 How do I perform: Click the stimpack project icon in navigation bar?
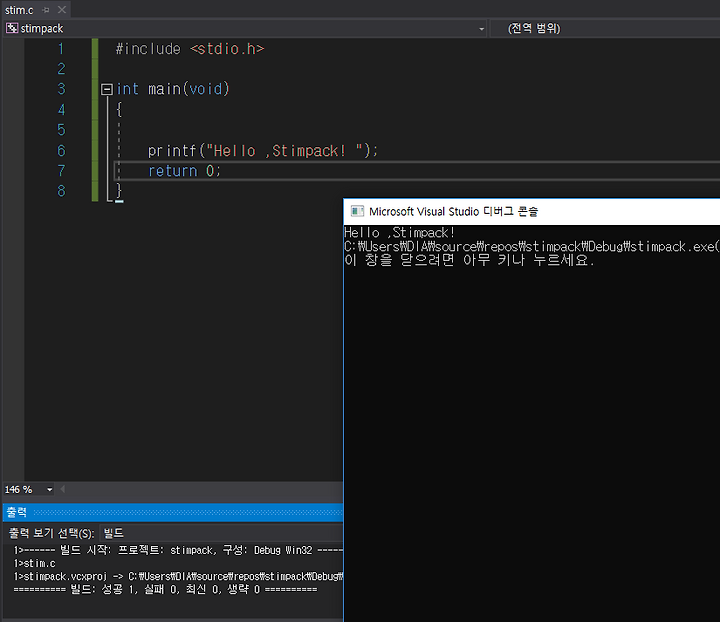pyautogui.click(x=12, y=28)
